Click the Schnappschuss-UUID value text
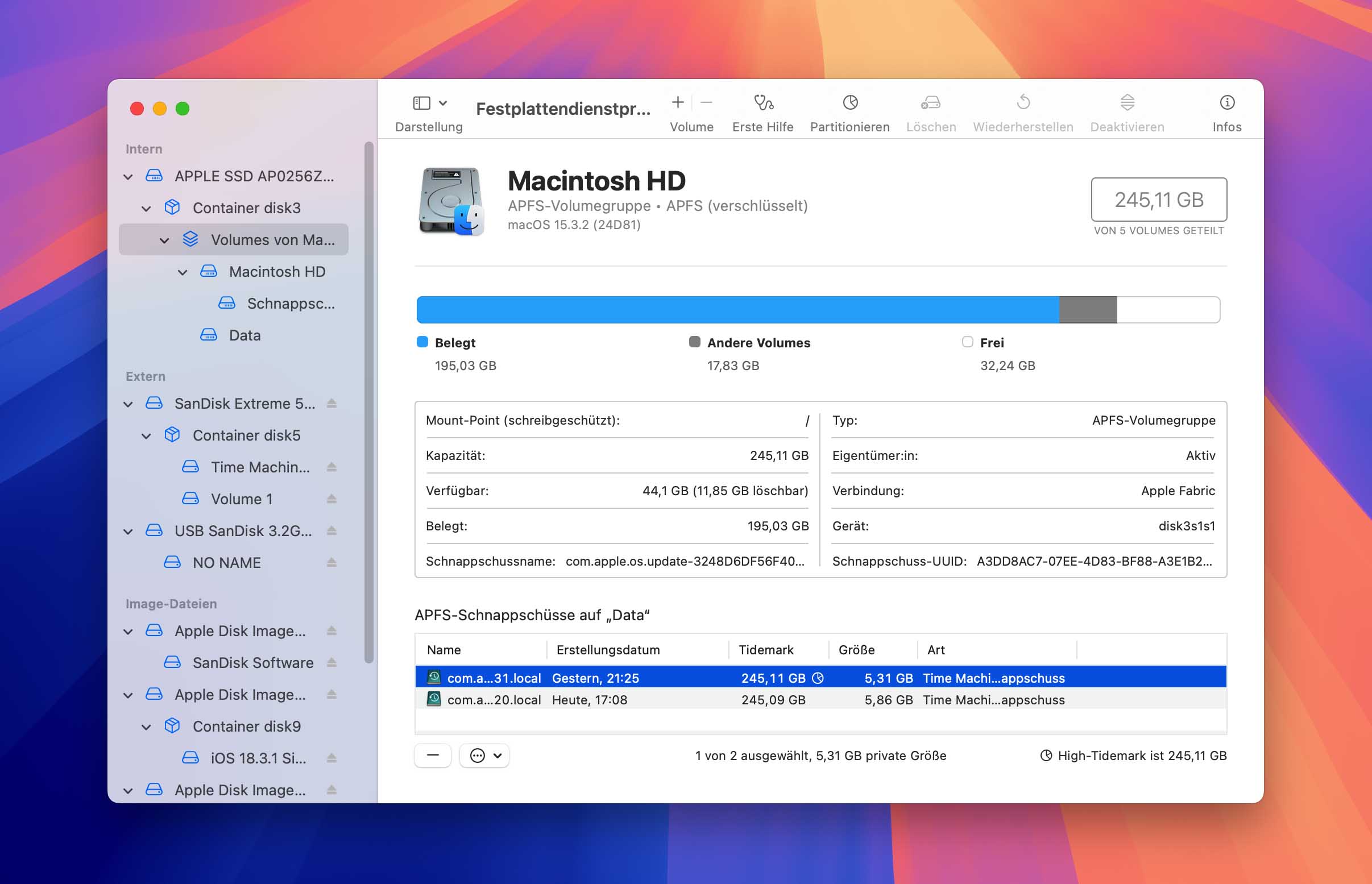Viewport: 1372px width, 884px height. (x=1095, y=562)
